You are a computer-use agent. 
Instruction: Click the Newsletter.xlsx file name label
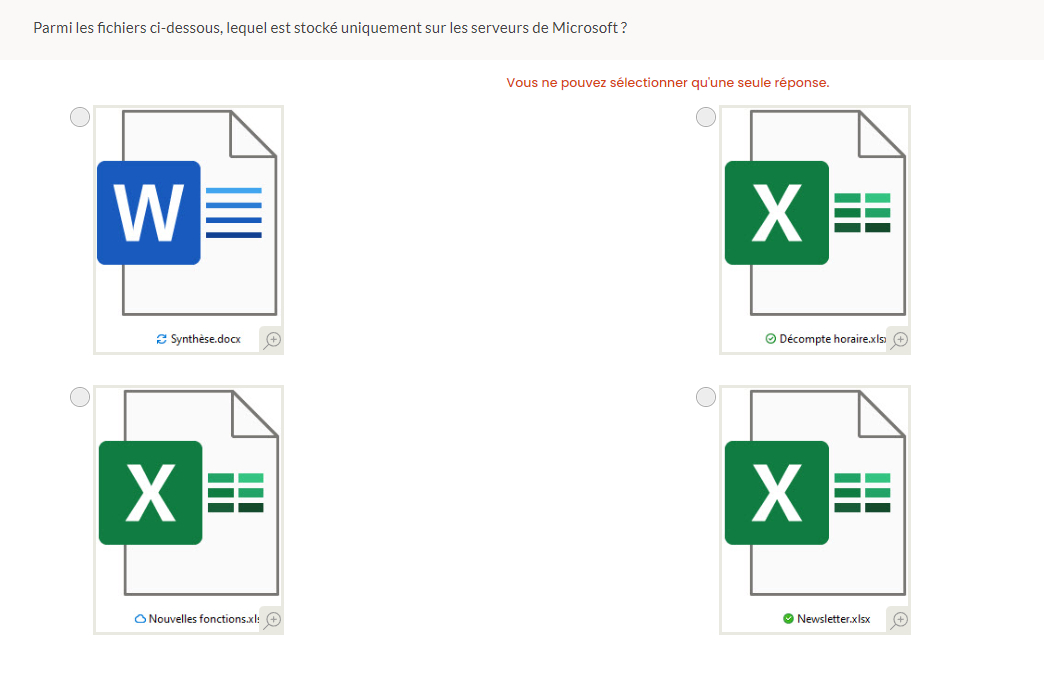click(x=833, y=619)
